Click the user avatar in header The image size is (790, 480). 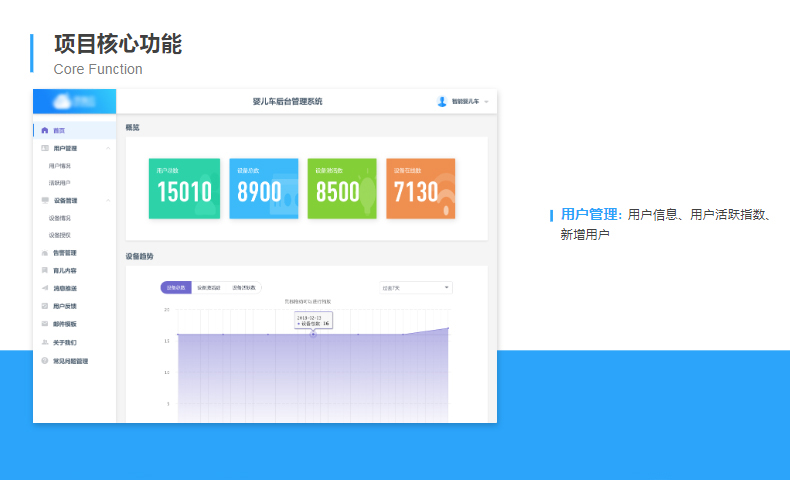pos(442,101)
